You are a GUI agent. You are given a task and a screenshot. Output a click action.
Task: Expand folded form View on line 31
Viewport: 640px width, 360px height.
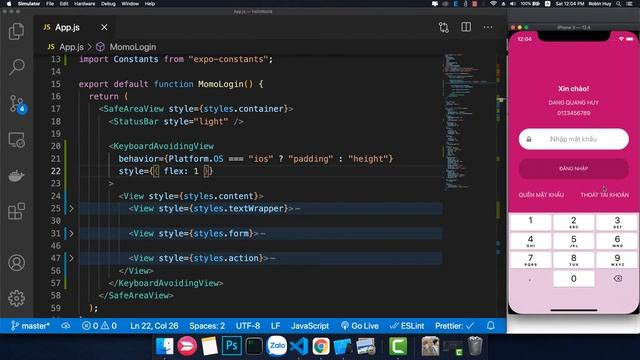71,233
